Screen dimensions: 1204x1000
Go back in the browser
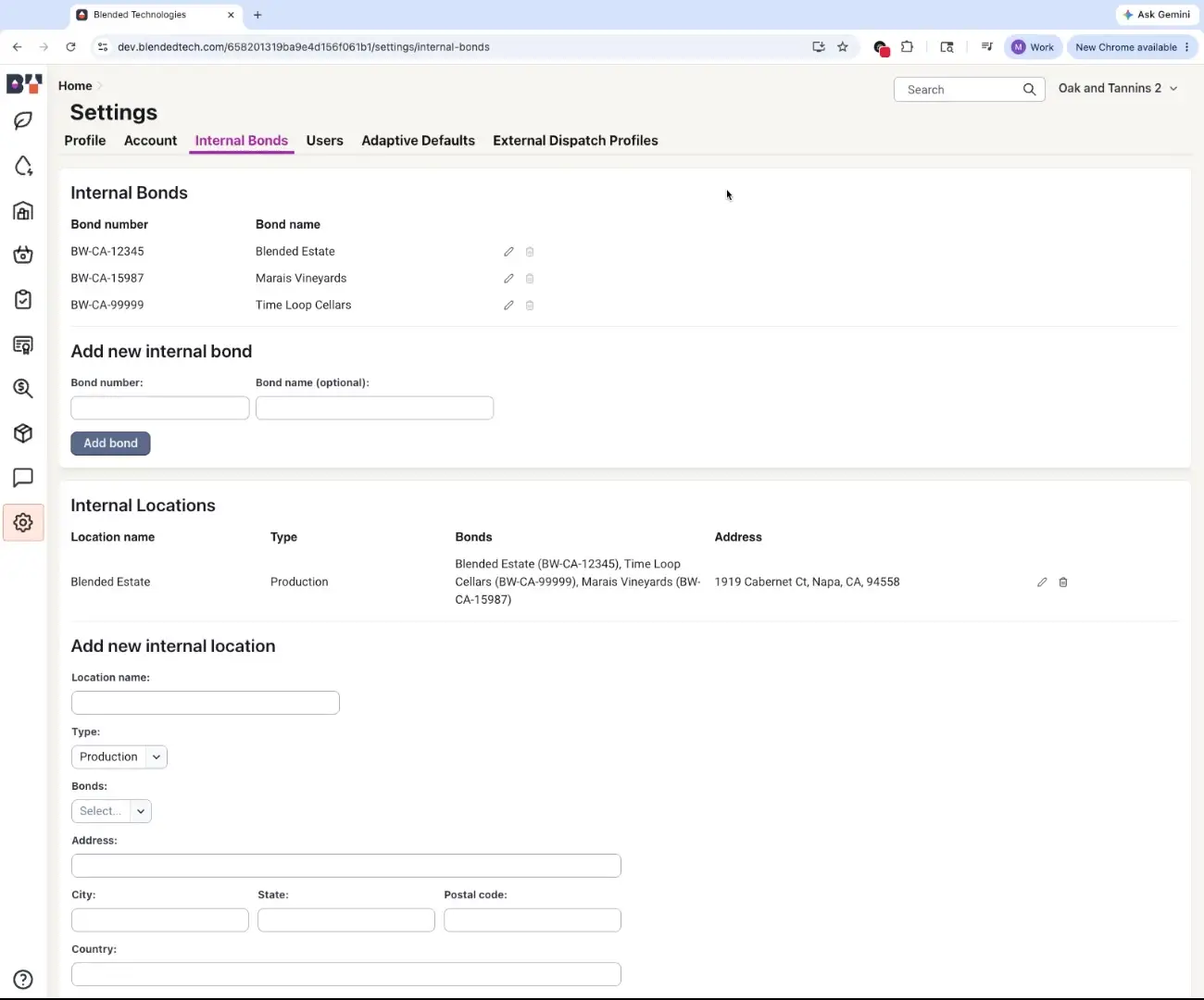(18, 47)
